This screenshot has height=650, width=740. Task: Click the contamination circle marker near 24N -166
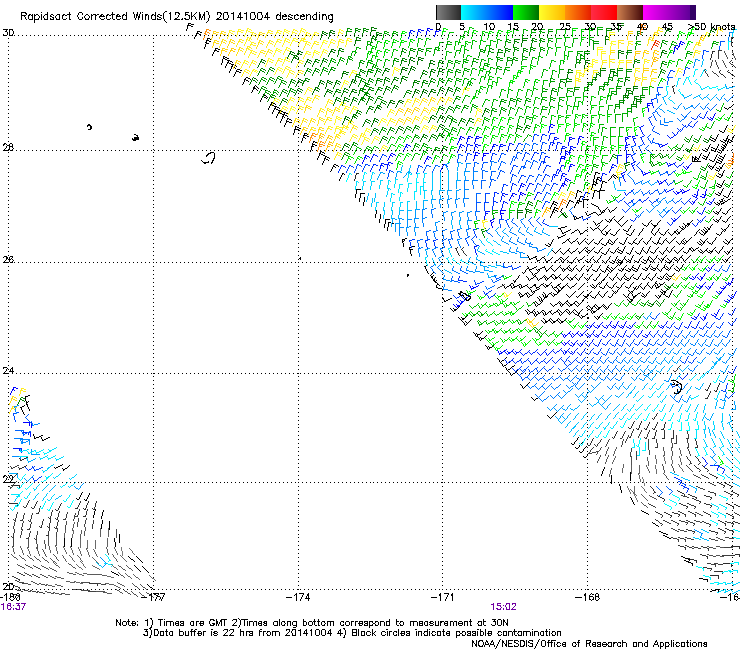click(x=677, y=387)
